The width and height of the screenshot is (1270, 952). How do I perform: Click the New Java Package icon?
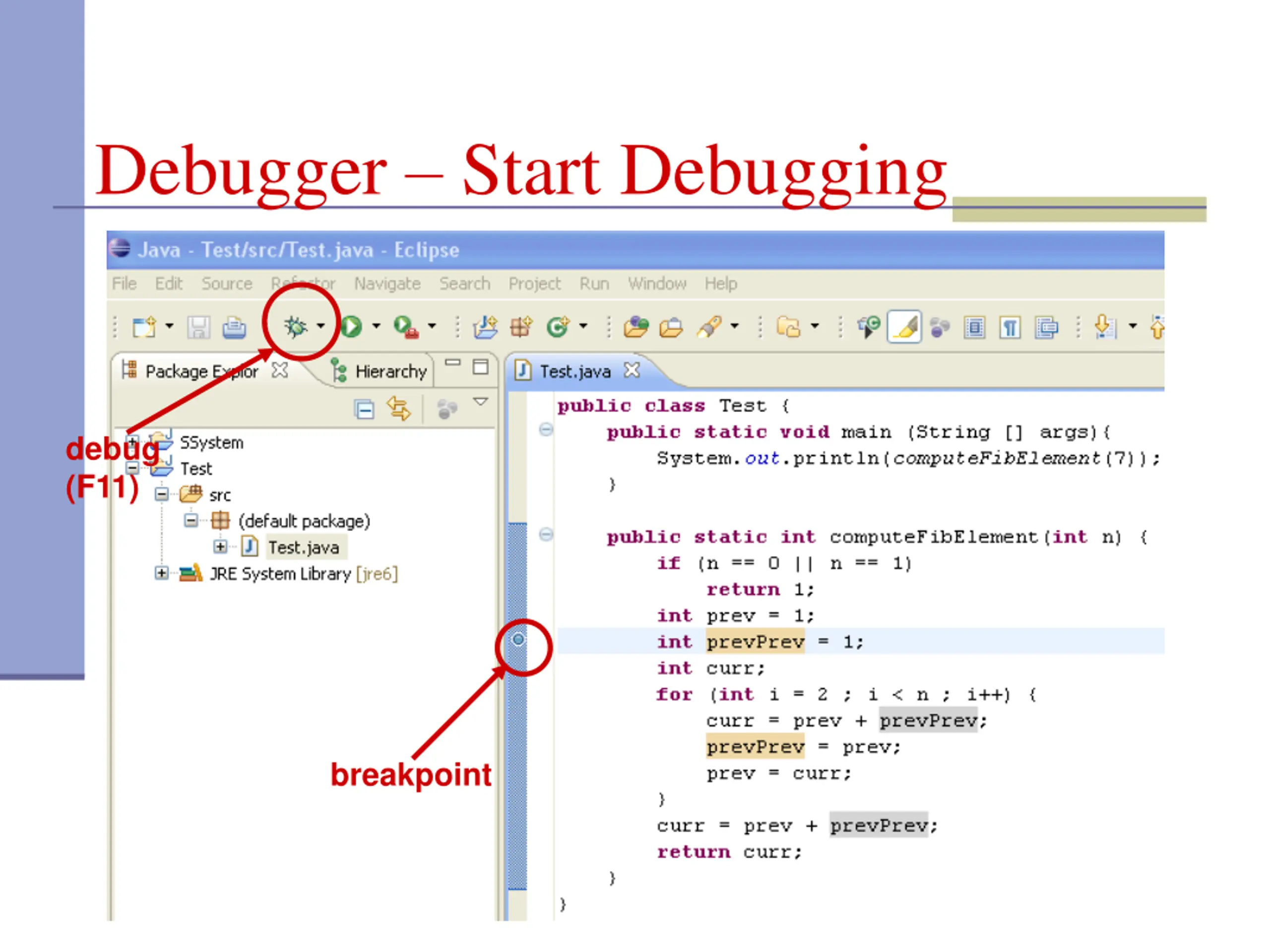coord(521,327)
